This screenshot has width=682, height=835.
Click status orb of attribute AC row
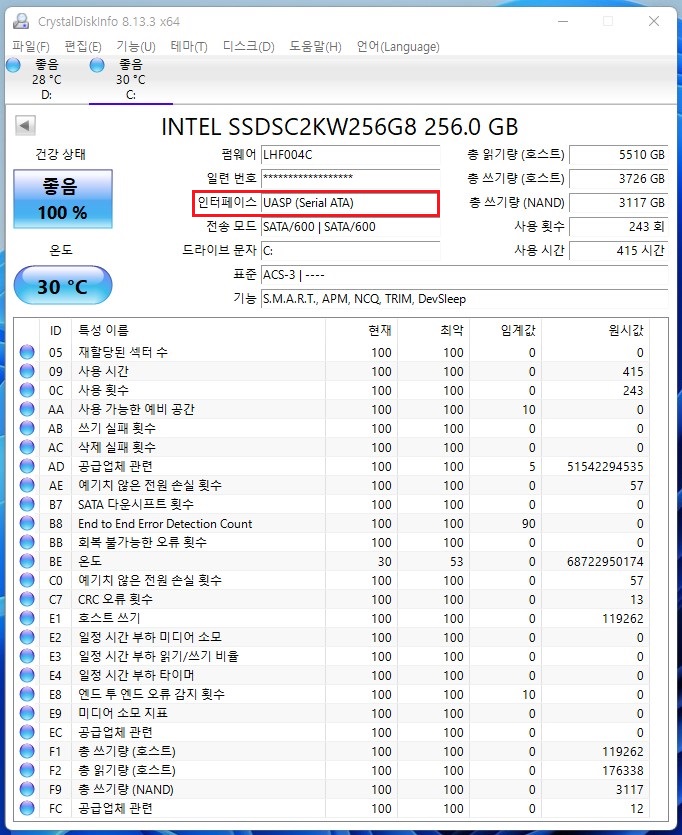(x=27, y=447)
